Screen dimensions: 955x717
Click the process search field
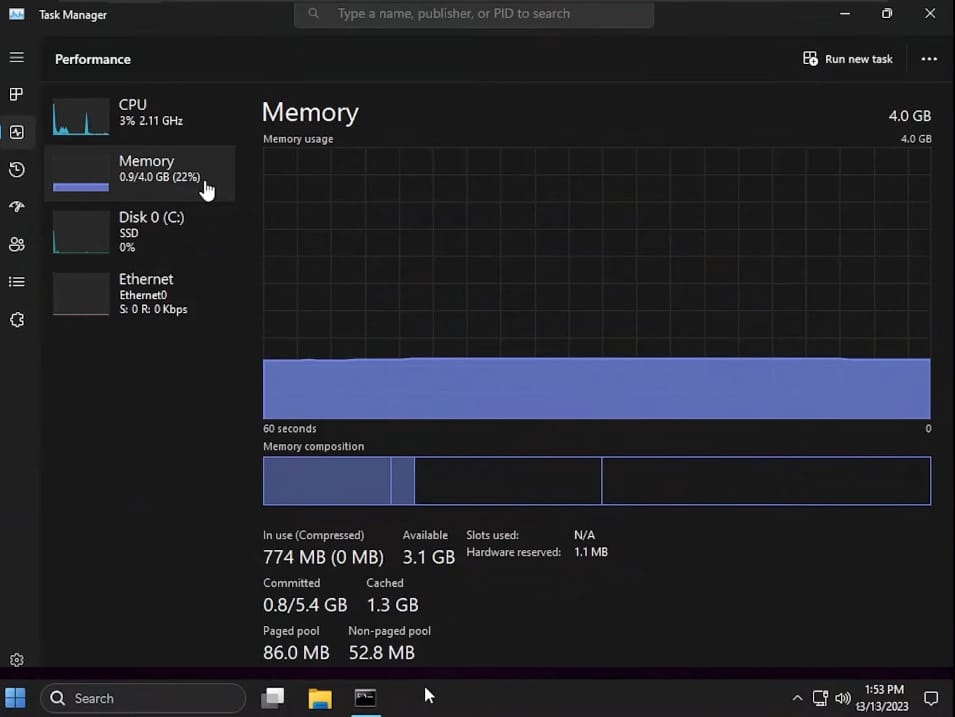pyautogui.click(x=473, y=13)
